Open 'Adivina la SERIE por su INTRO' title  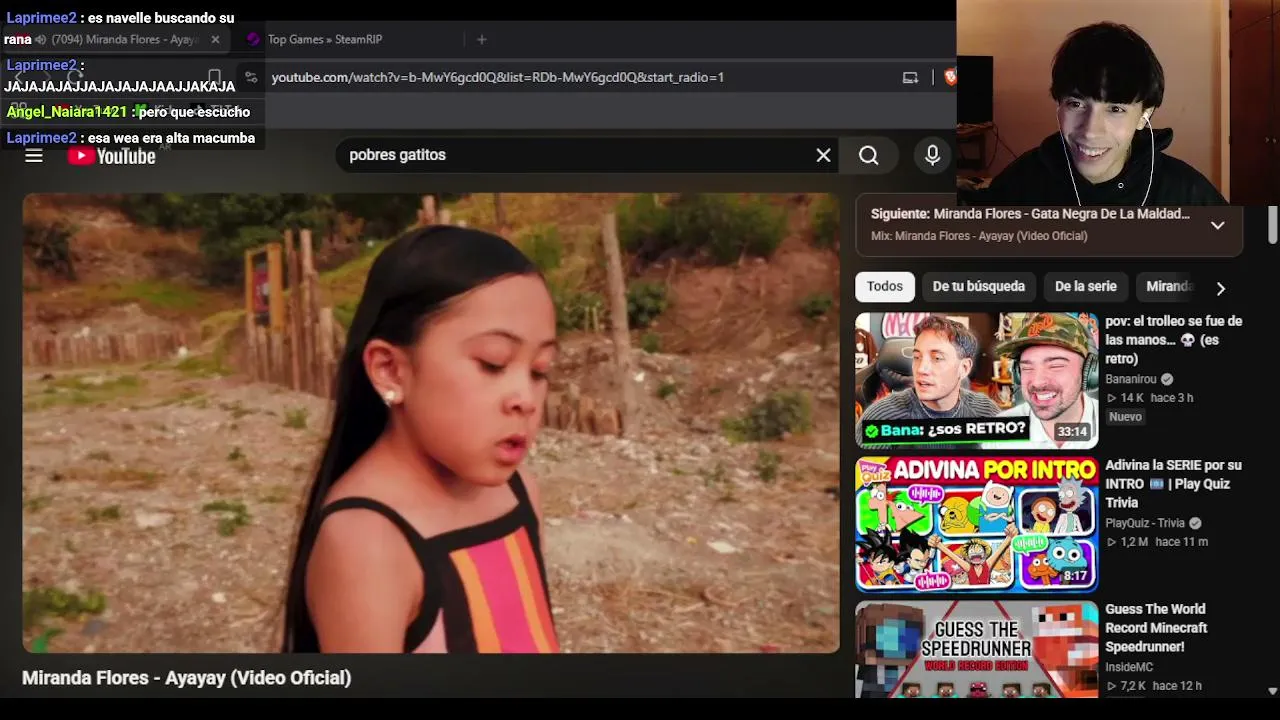1174,484
